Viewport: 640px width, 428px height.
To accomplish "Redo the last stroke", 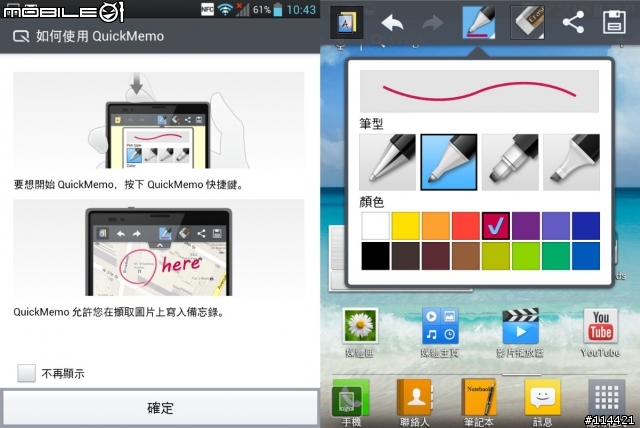I will tap(432, 22).
